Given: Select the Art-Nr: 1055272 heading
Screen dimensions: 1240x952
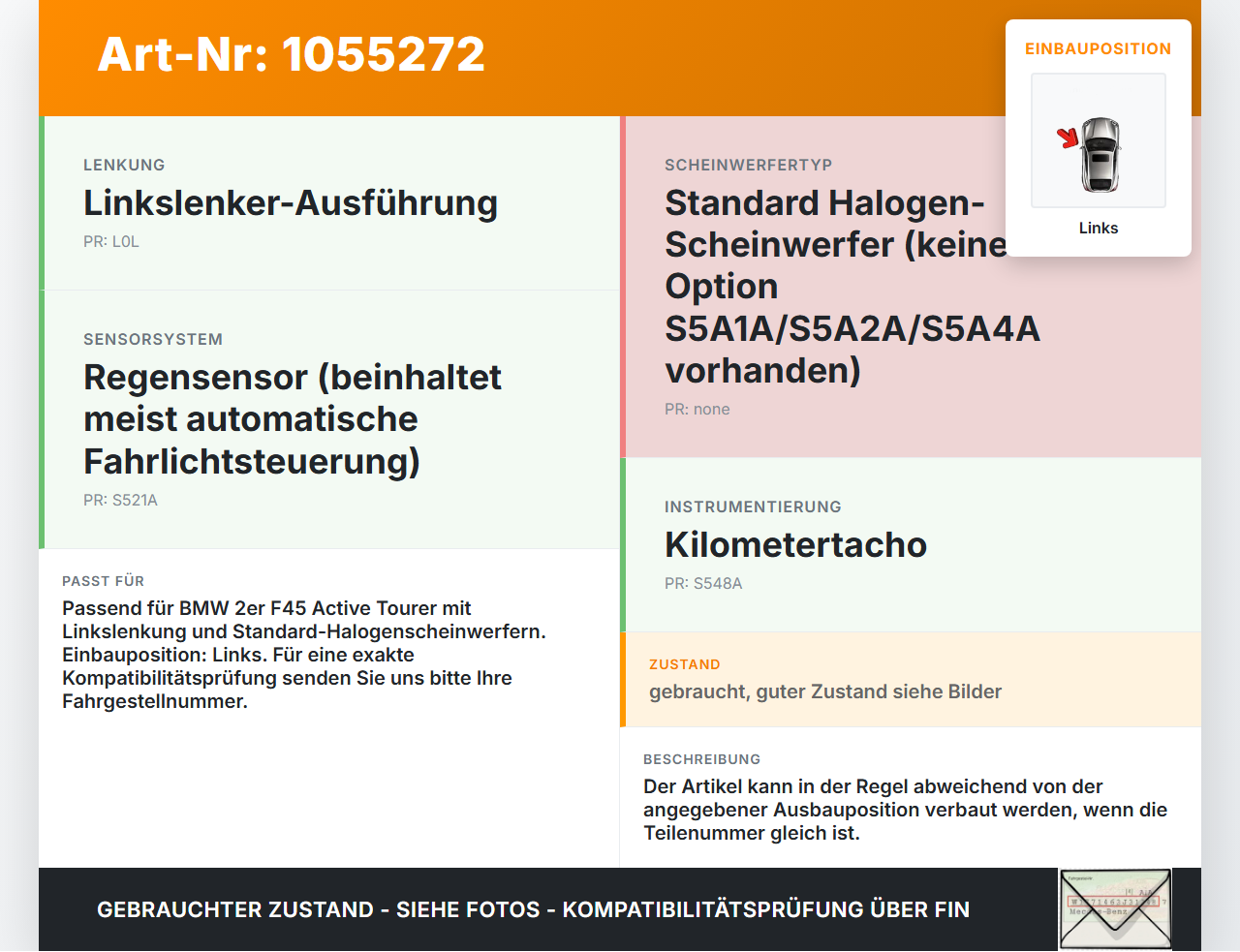Looking at the screenshot, I should pyautogui.click(x=292, y=54).
